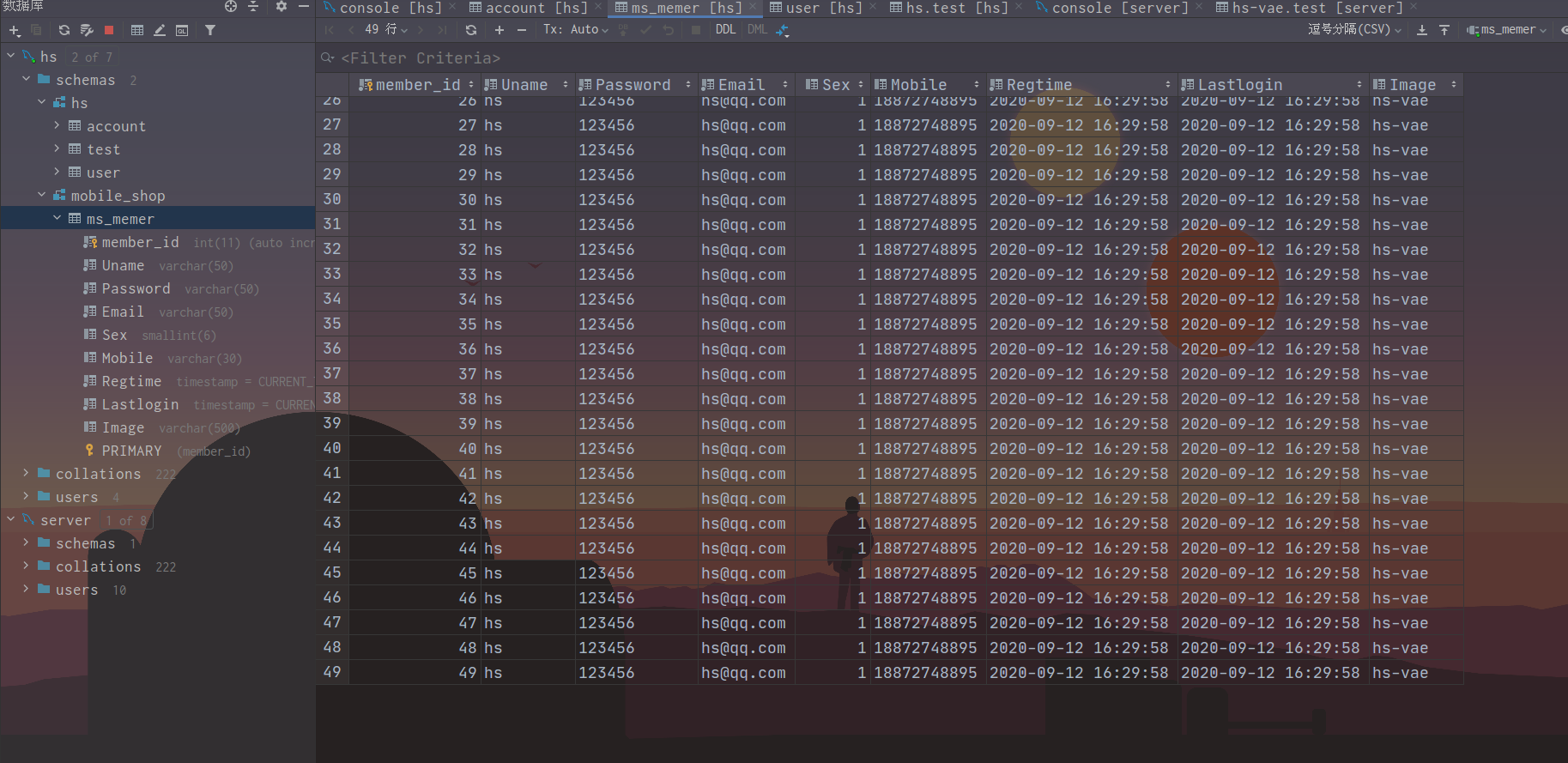Expand collations 222 under hs
Screen dimensions: 1568x763
pyautogui.click(x=26, y=473)
